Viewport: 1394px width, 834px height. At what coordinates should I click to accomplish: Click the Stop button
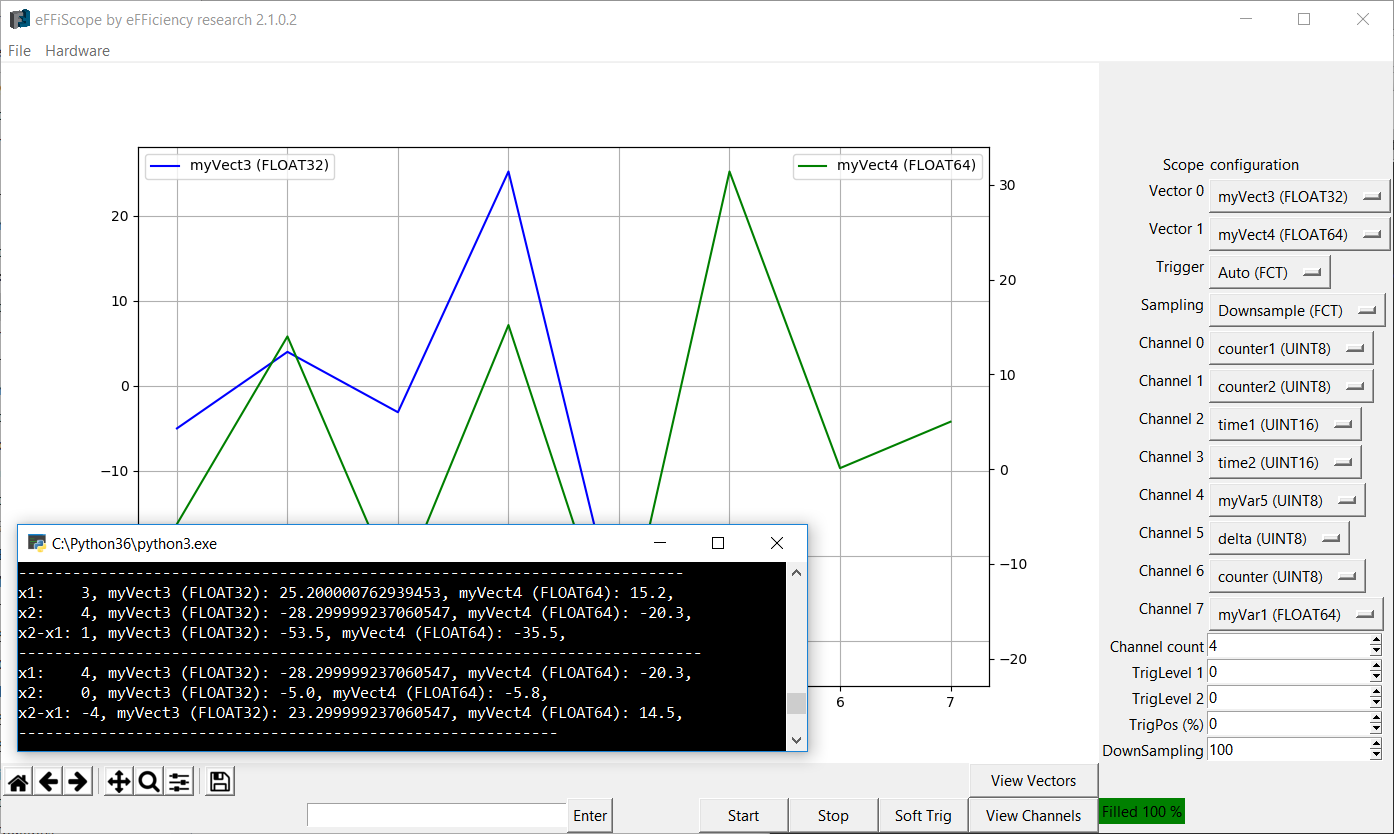833,816
